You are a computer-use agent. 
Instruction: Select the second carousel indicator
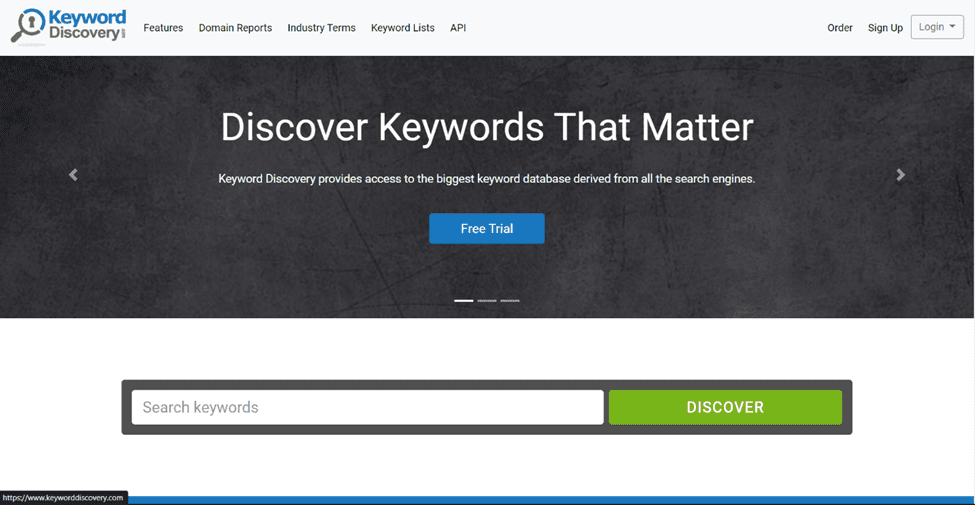tap(487, 301)
